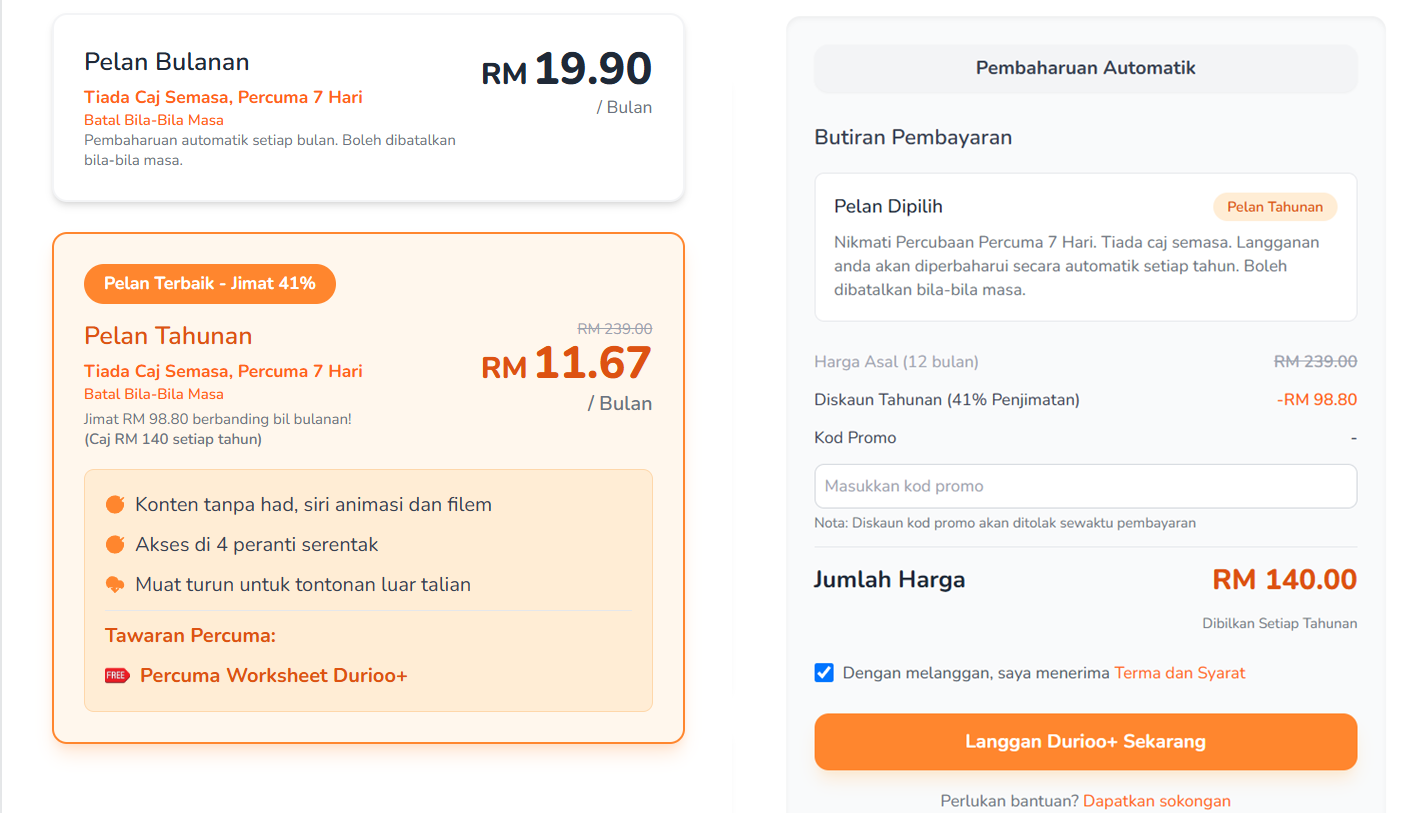Tick the terms agreement checkbox
This screenshot has height=813, width=1423.
pos(824,672)
